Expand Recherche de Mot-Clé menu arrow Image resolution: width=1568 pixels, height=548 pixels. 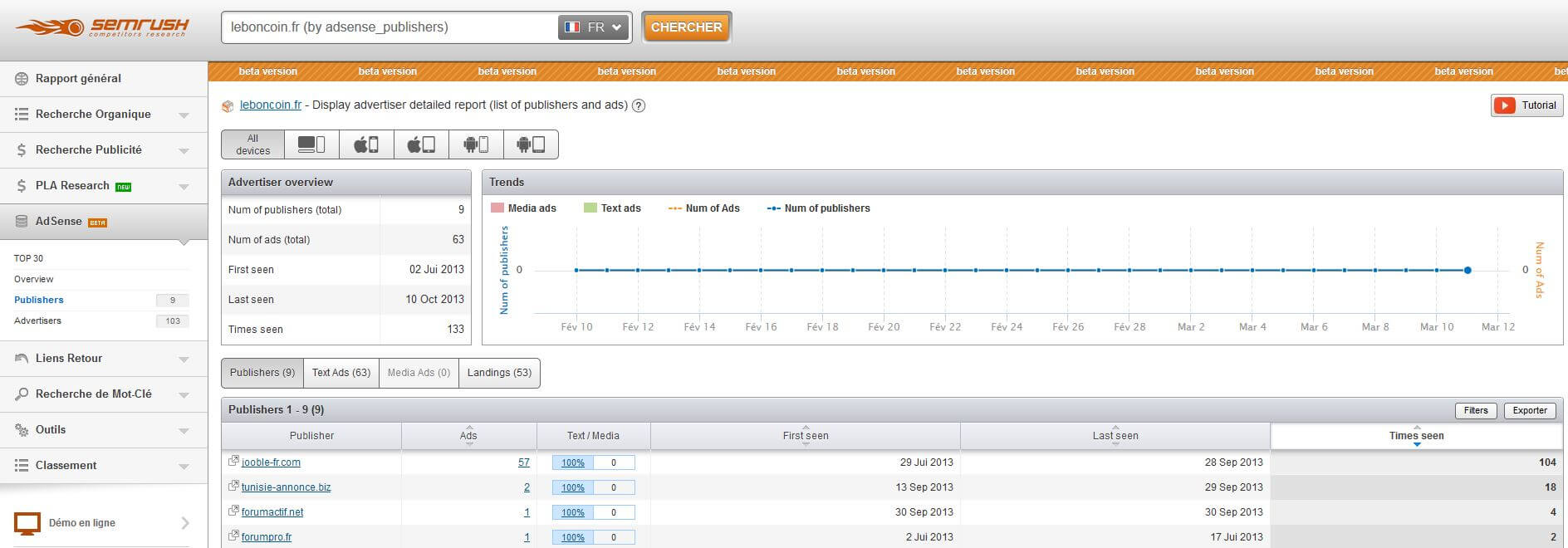point(184,395)
